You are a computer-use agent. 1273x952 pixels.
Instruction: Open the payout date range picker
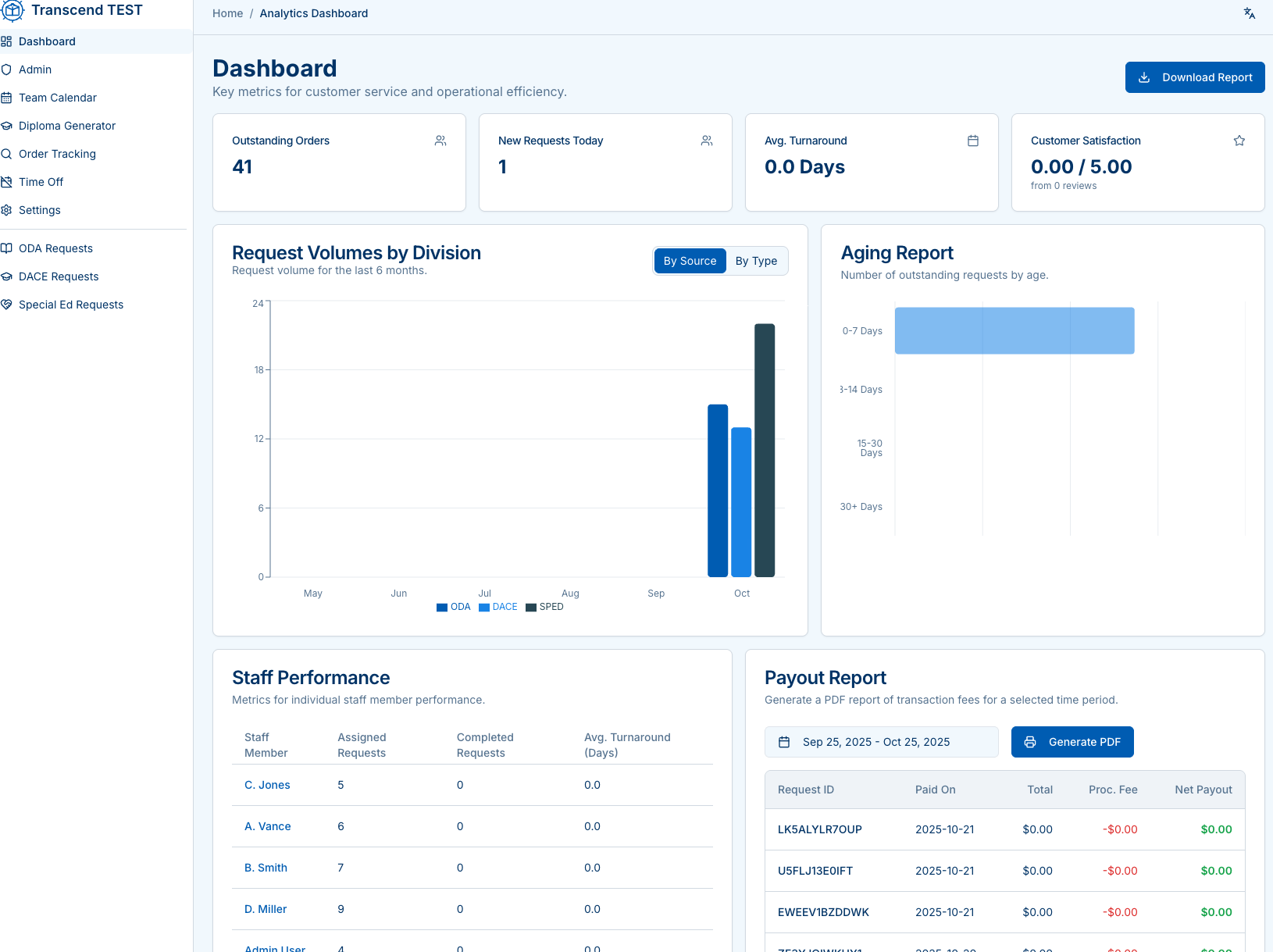[881, 742]
